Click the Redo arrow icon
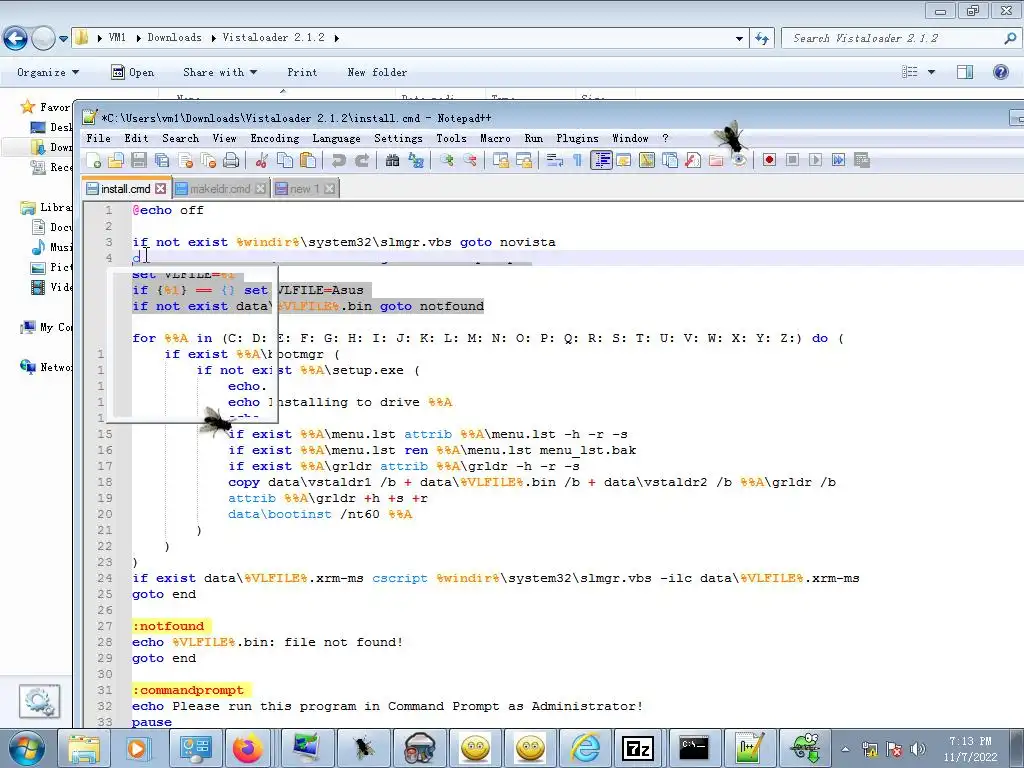This screenshot has width=1024, height=768. (x=361, y=160)
